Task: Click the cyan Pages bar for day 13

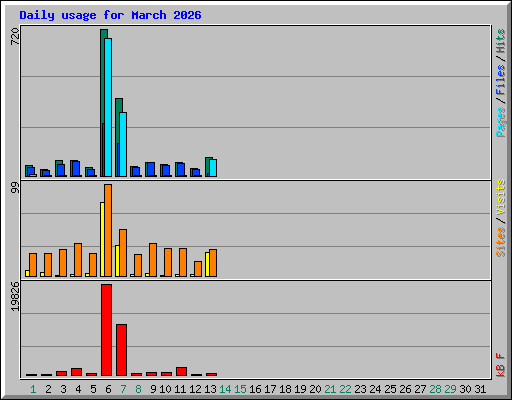Action: (213, 168)
